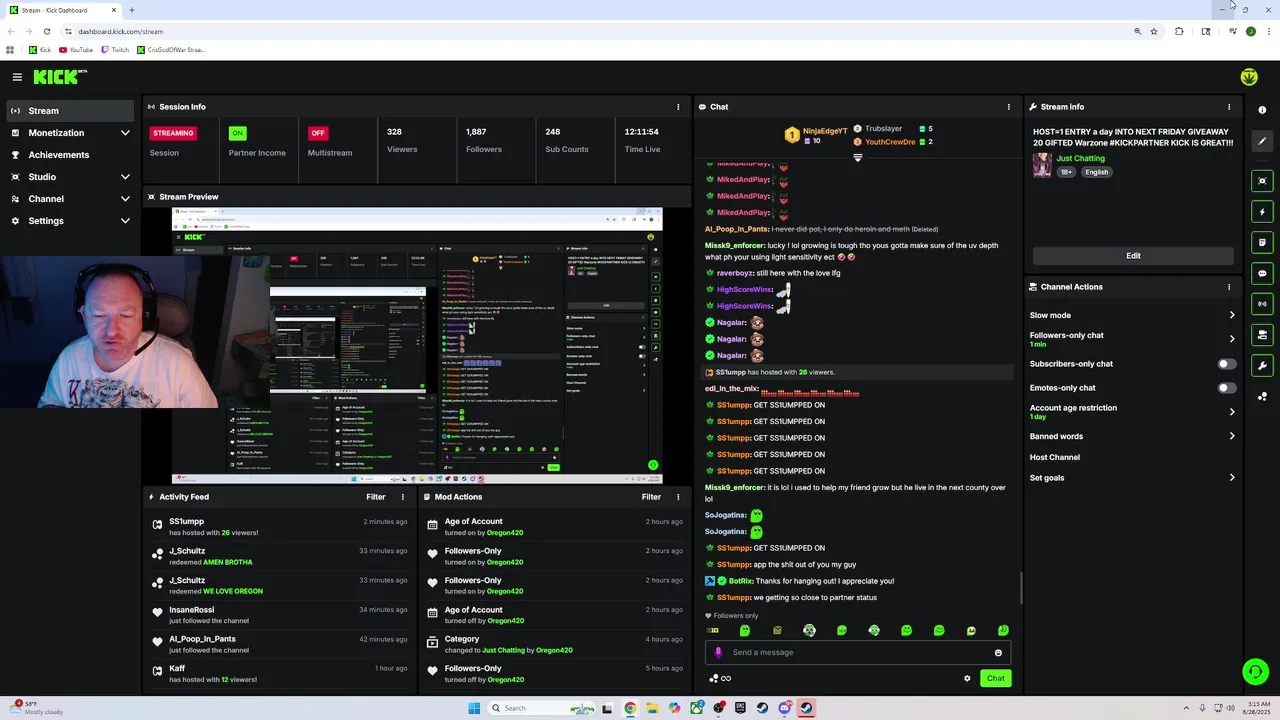Screen dimensions: 1280x720
Task: Open the hamburger menu next to Kick logo
Action: 17,77
